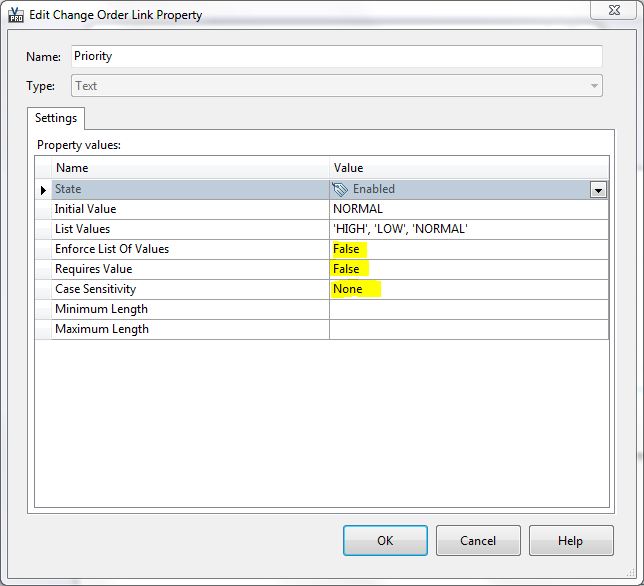
Task: Click the Value column header
Action: pos(469,168)
